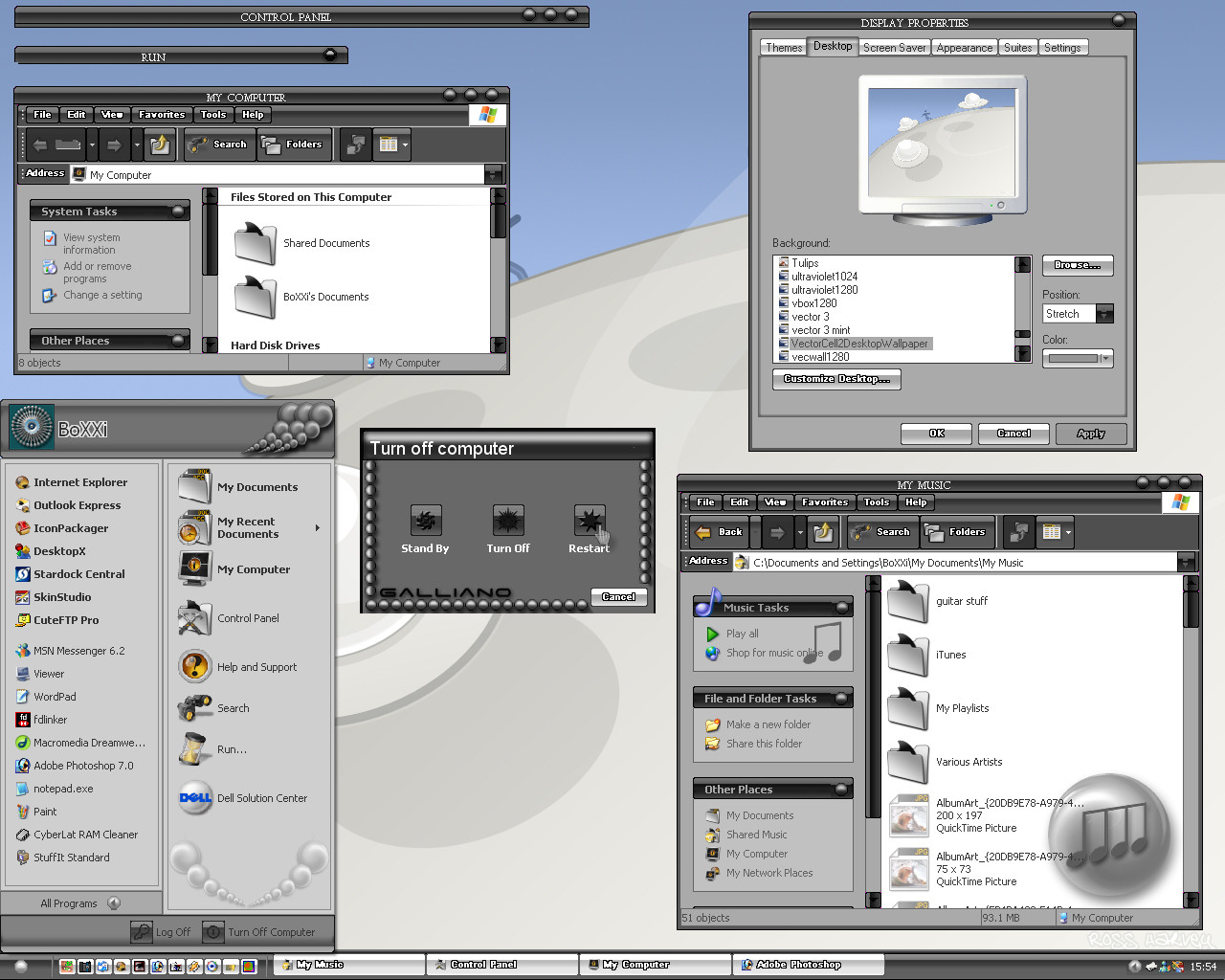1225x980 pixels.
Task: Open the address dropdown in My Computer
Action: (493, 175)
